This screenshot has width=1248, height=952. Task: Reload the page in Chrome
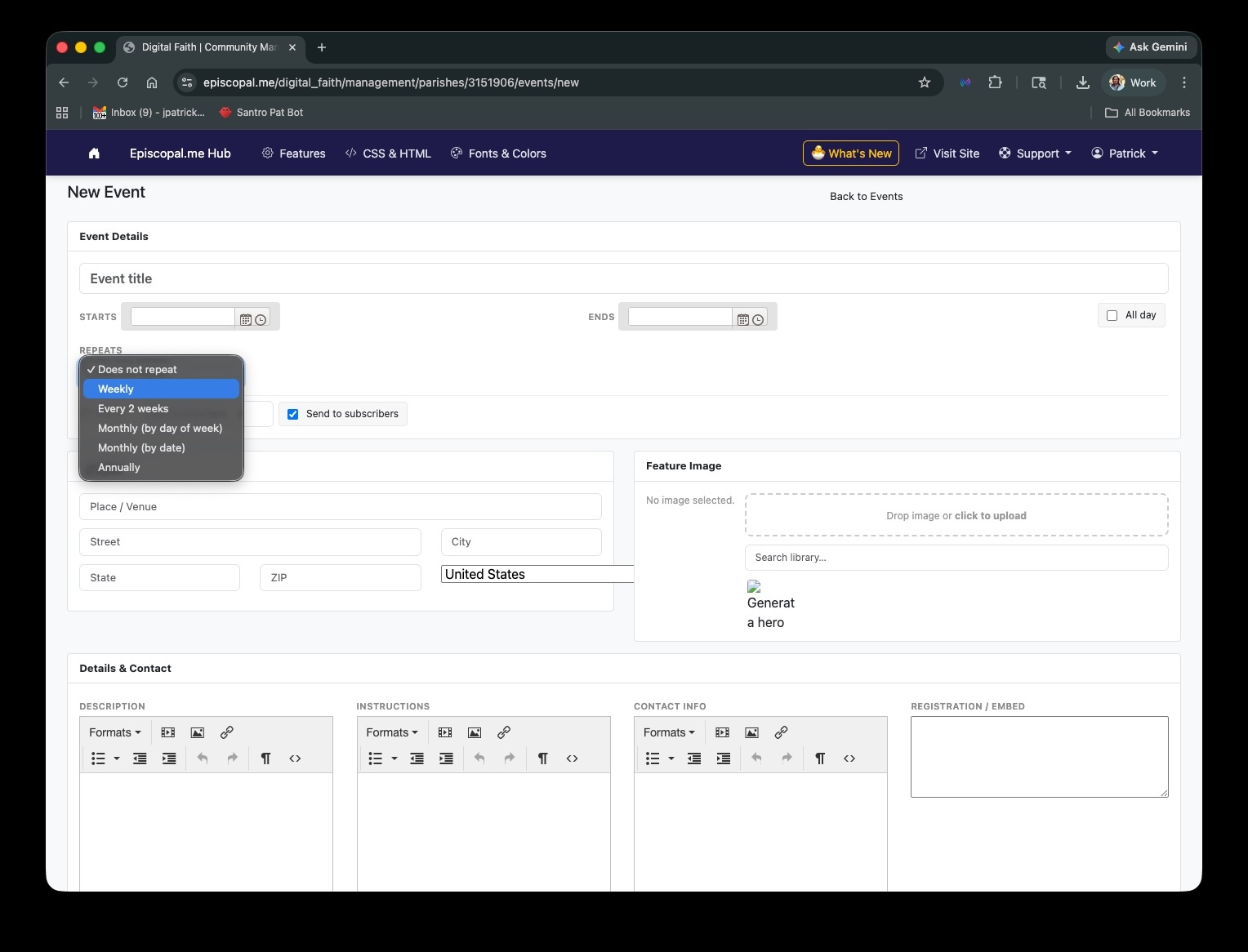coord(123,82)
